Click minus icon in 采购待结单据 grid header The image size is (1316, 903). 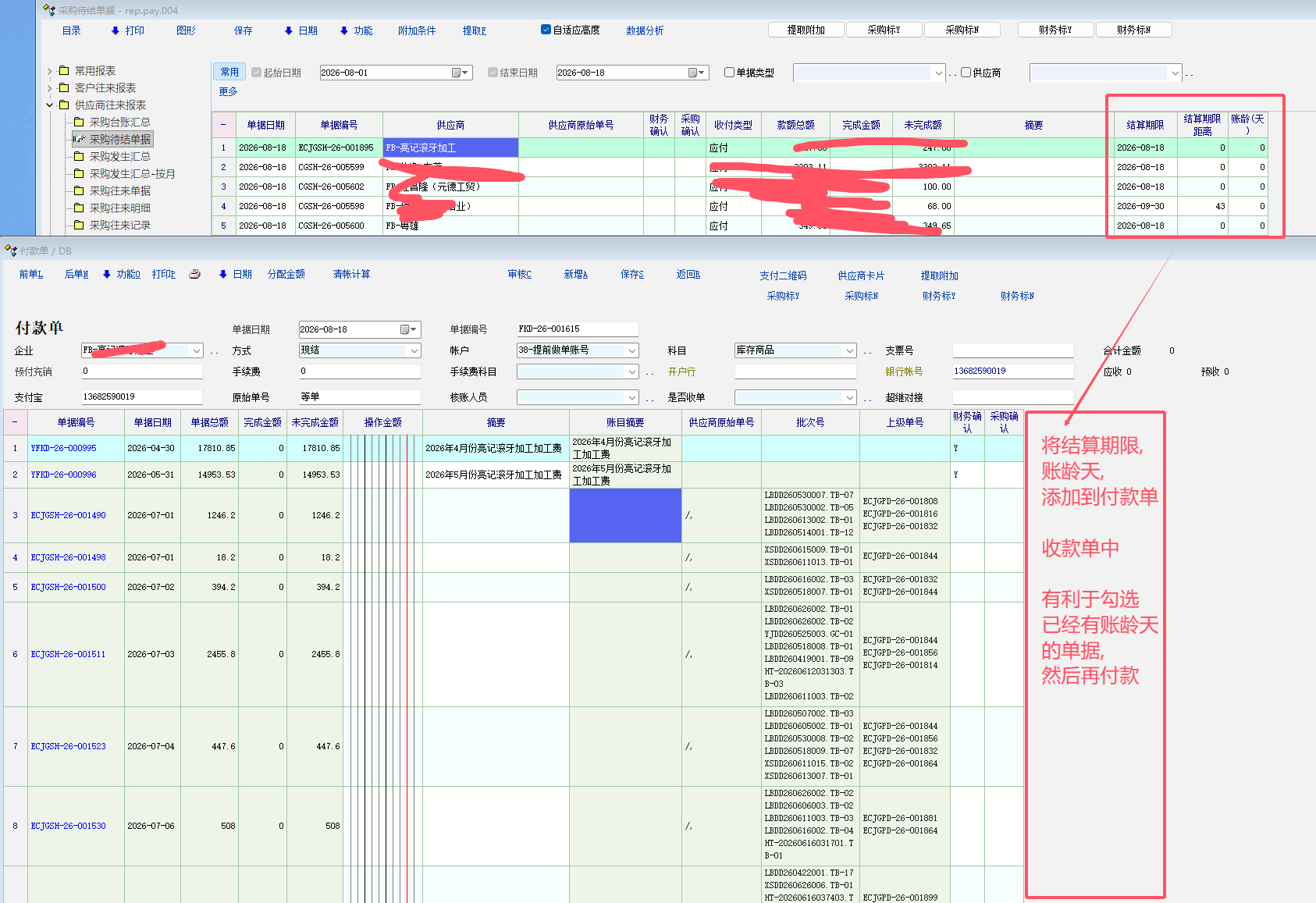click(223, 125)
